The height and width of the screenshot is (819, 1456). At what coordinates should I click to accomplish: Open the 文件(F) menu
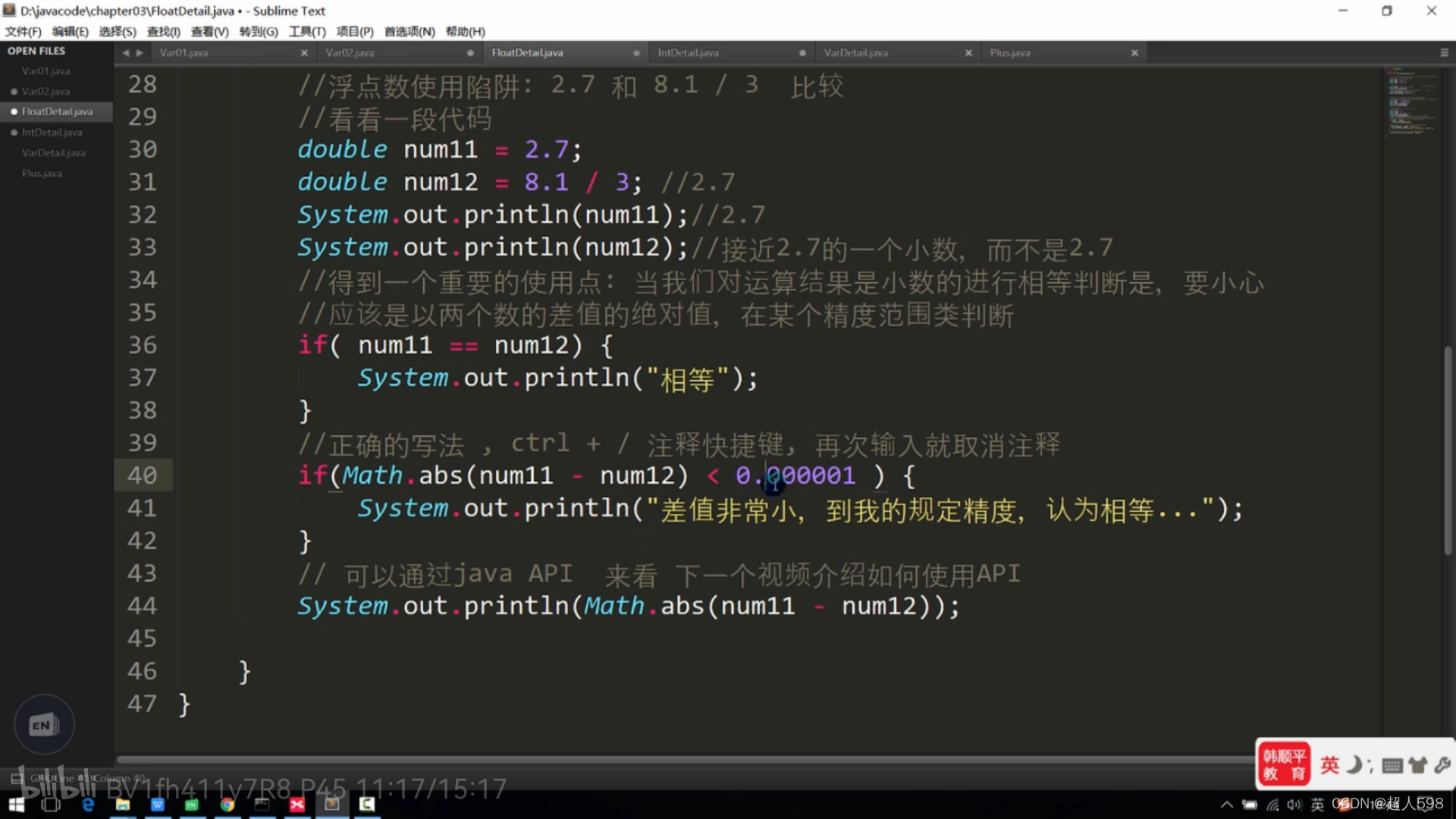(x=24, y=31)
